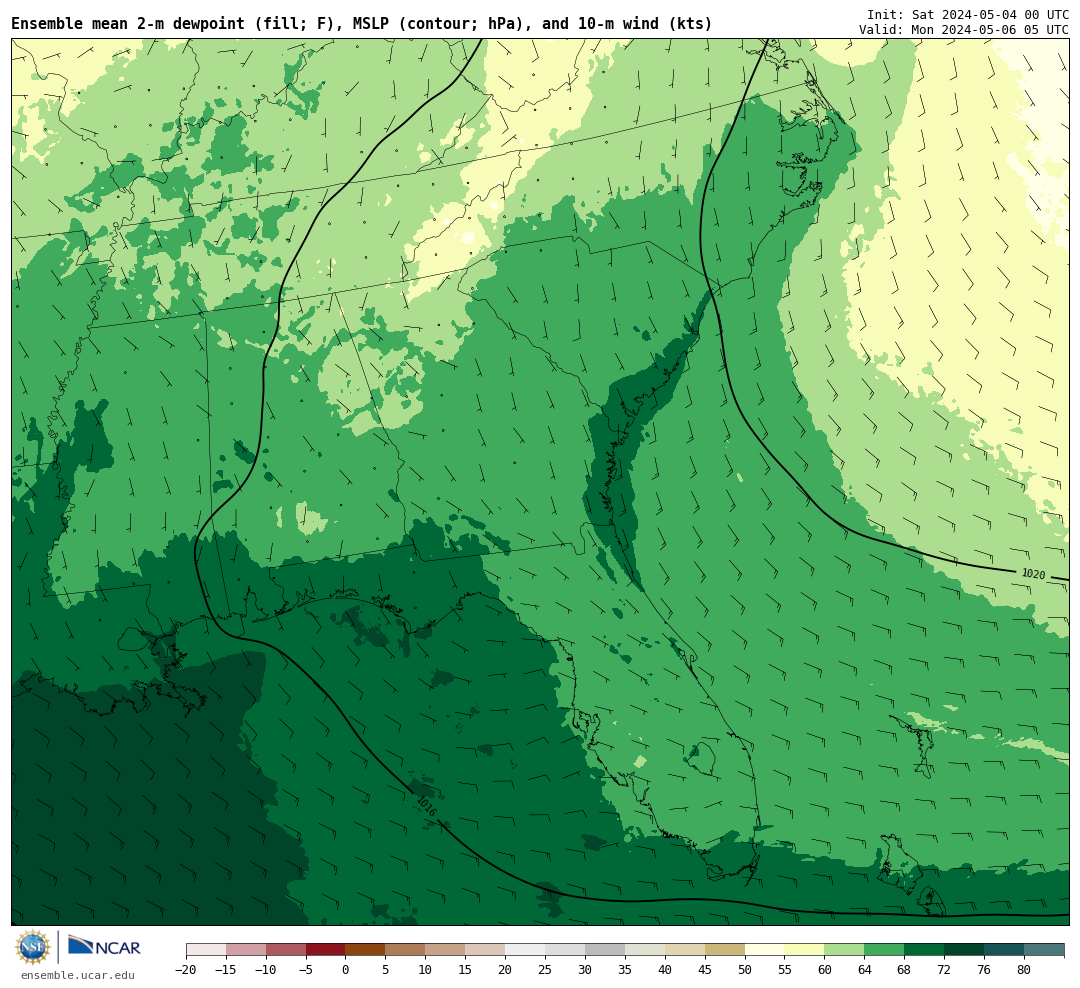Click the colorbar label "72"
The image size is (1080, 988).
coord(945,970)
